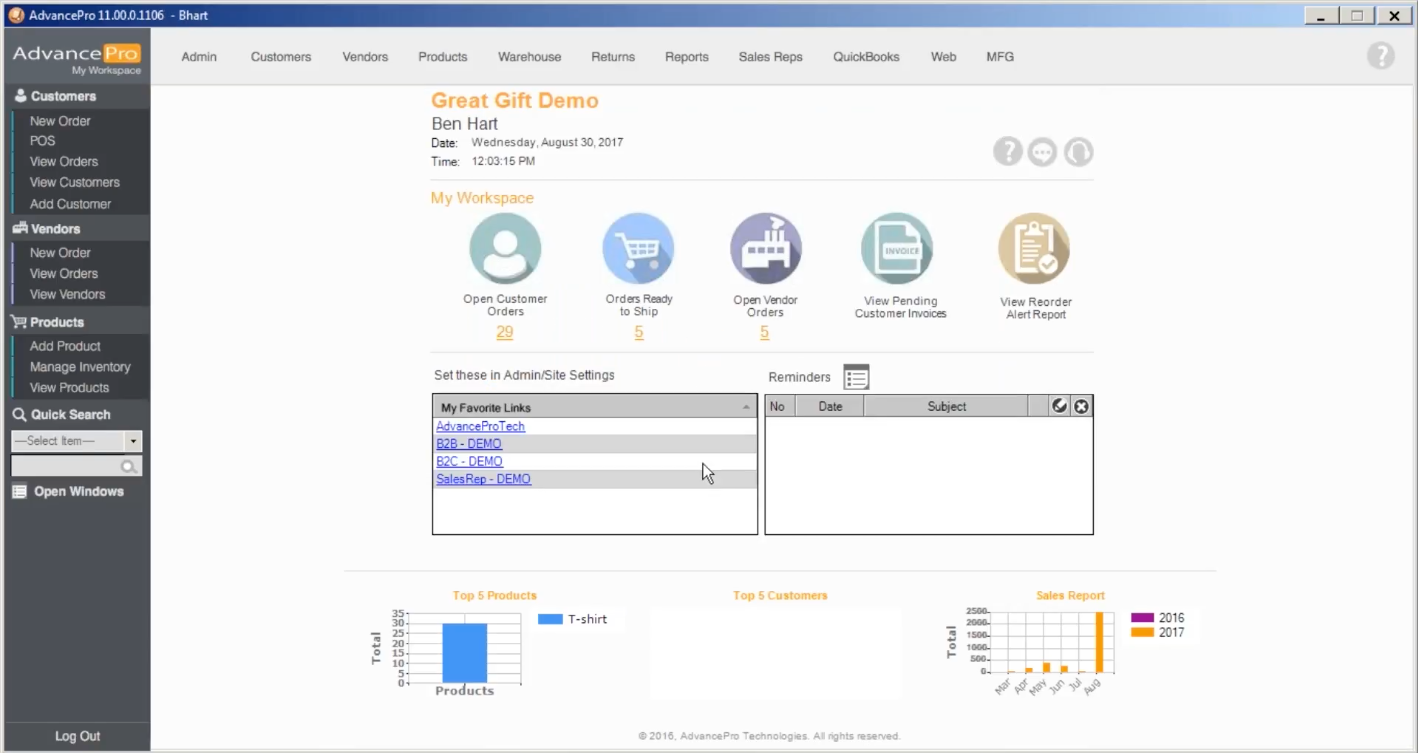
Task: Open the View Pending Customer Invoices icon
Action: pos(897,249)
